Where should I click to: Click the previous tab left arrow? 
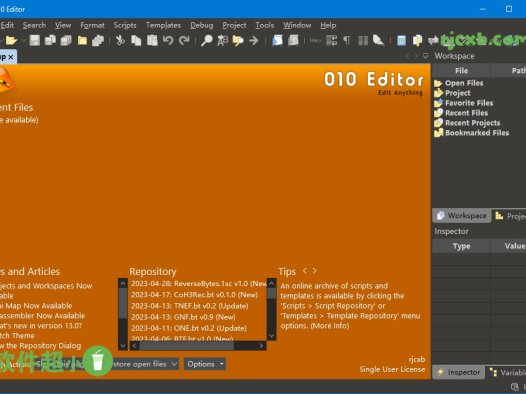coord(407,56)
